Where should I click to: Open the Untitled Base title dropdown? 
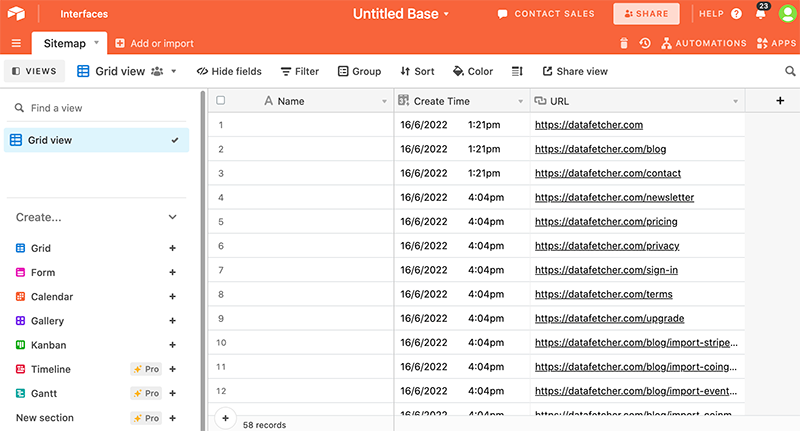click(401, 14)
